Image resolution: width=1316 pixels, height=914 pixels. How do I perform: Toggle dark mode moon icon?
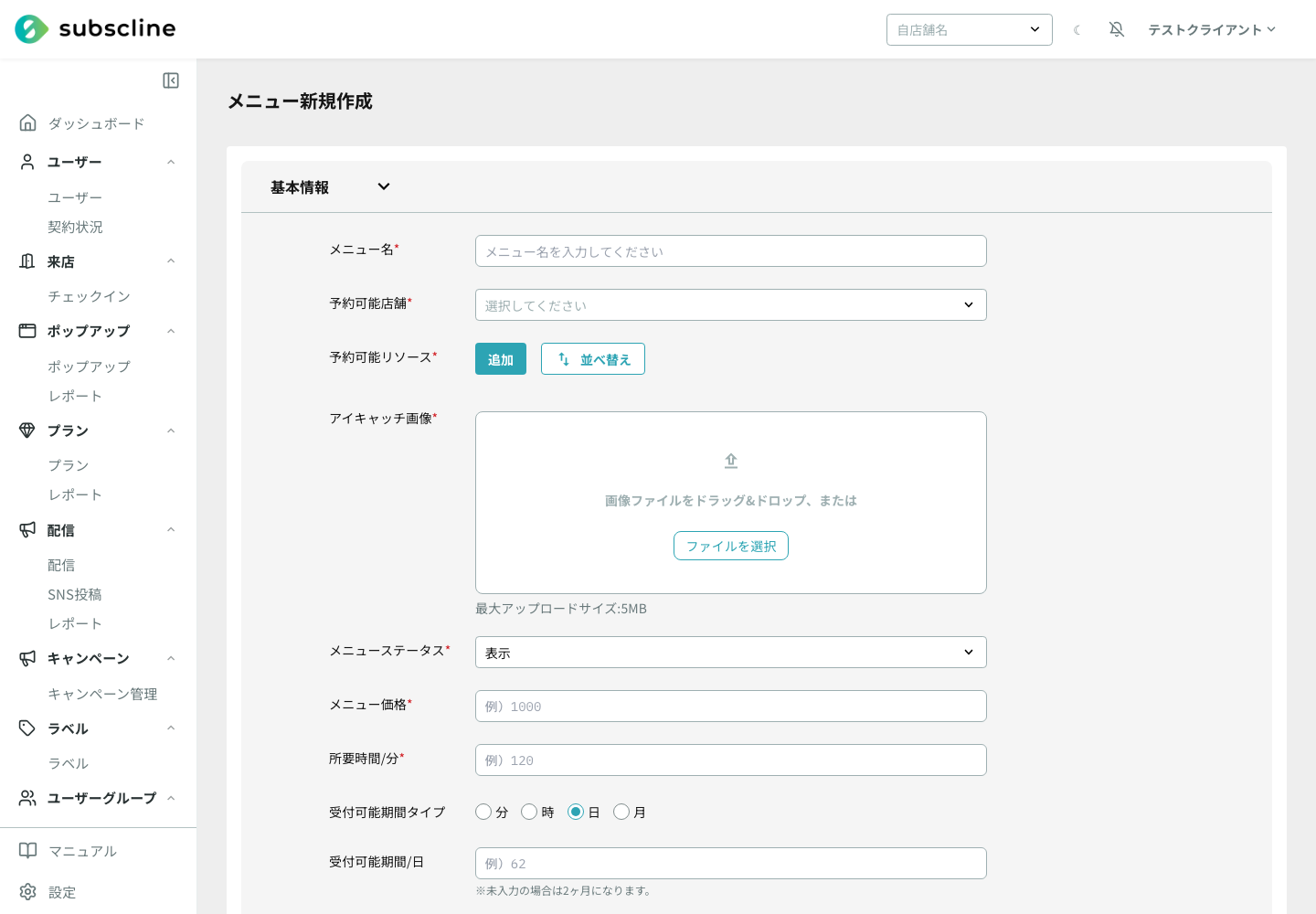[1077, 30]
